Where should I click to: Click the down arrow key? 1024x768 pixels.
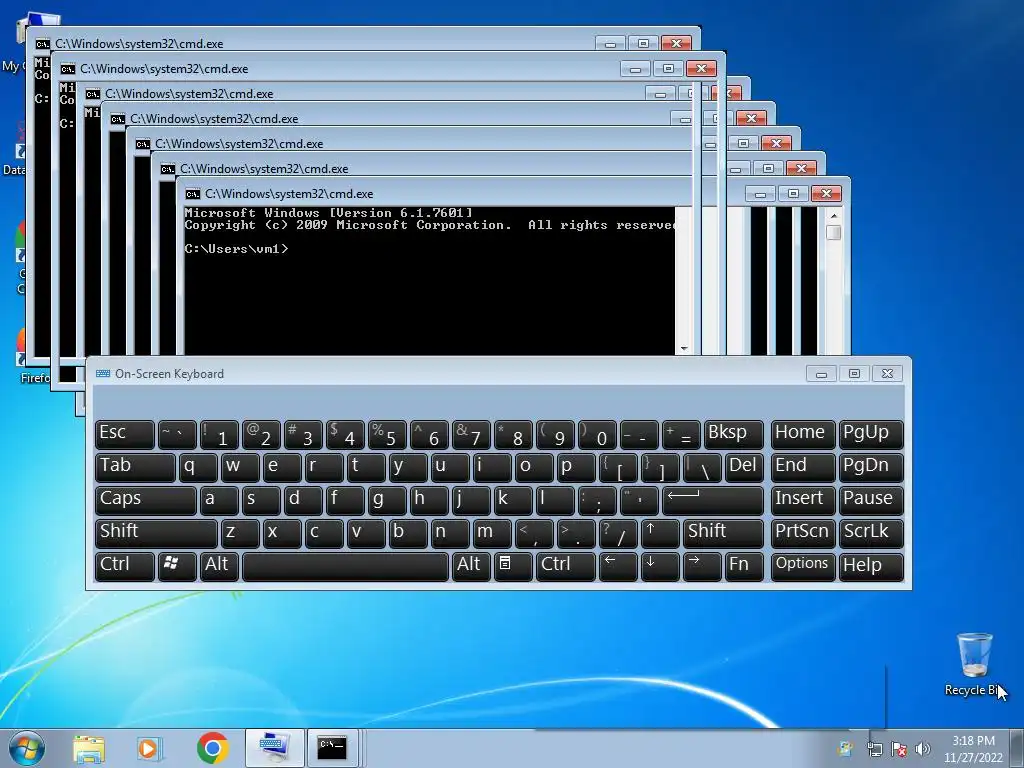point(660,566)
